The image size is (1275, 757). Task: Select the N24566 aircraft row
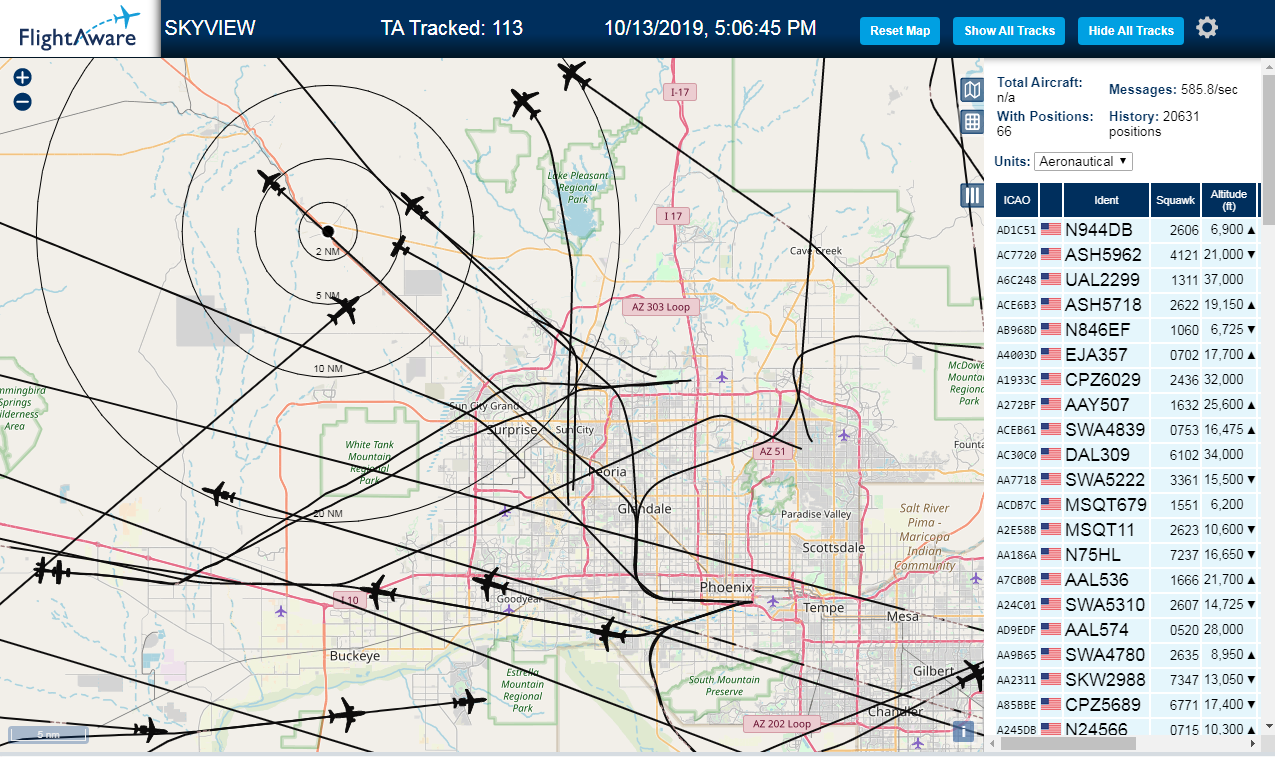(x=1127, y=729)
